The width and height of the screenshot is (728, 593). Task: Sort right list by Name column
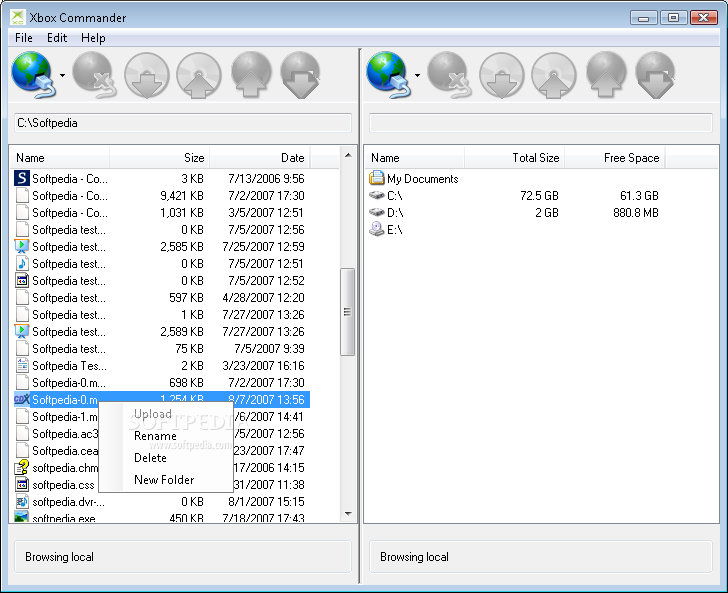415,158
